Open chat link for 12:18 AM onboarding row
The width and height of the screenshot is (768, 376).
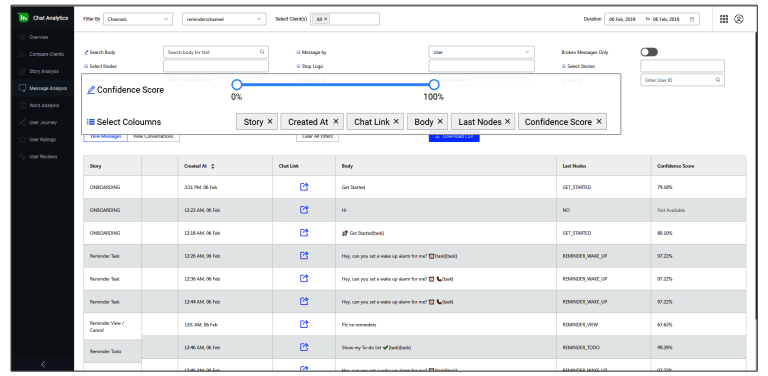click(304, 233)
